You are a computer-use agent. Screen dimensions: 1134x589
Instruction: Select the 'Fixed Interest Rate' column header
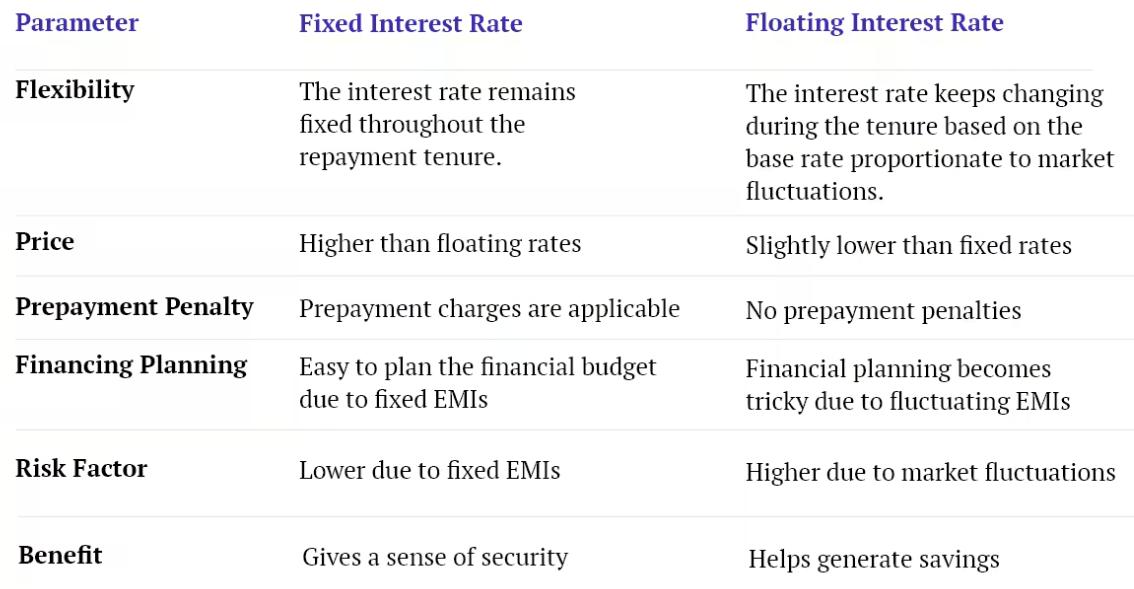coord(410,24)
